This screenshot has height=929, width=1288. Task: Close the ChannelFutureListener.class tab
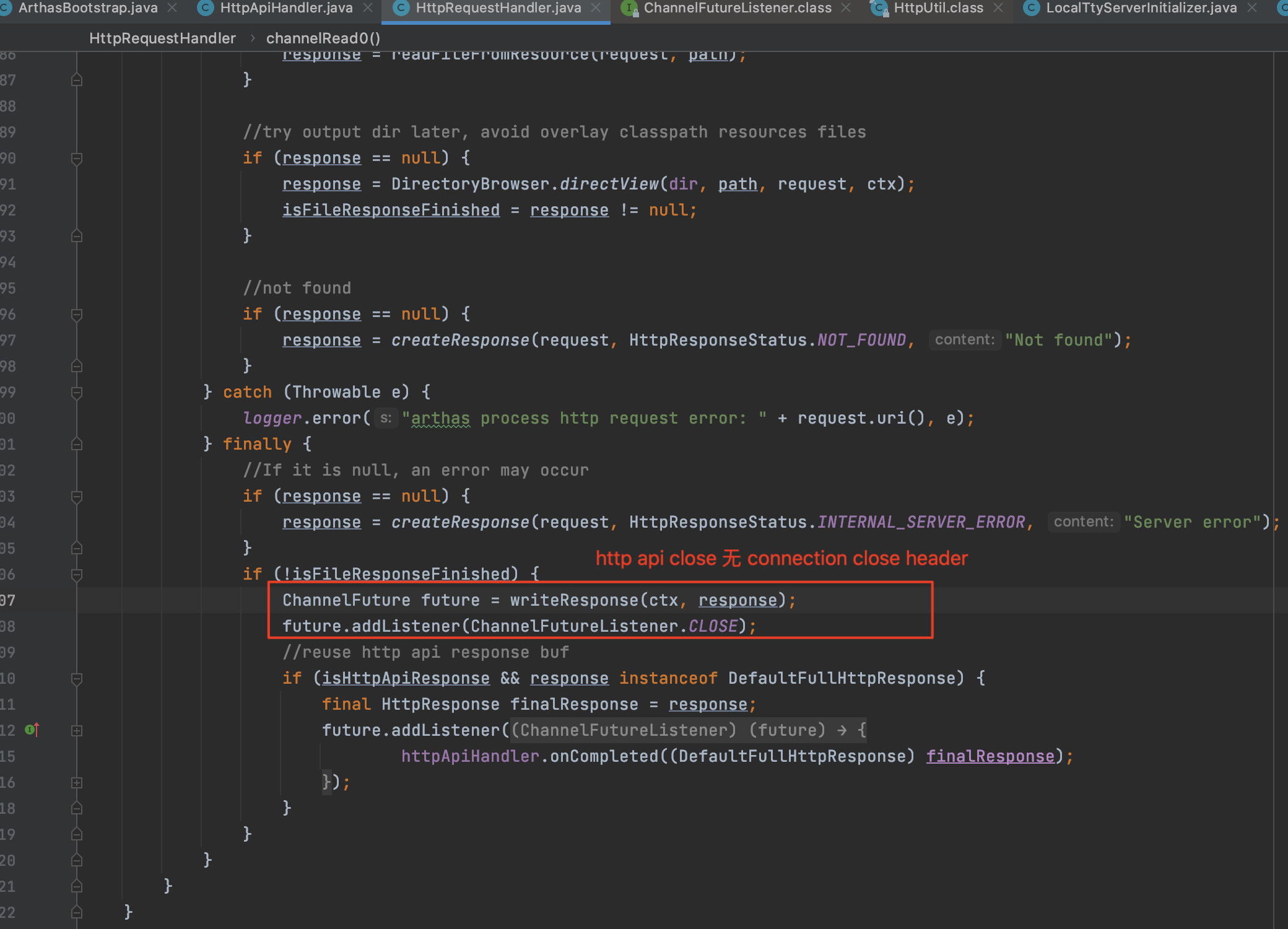pos(846,8)
